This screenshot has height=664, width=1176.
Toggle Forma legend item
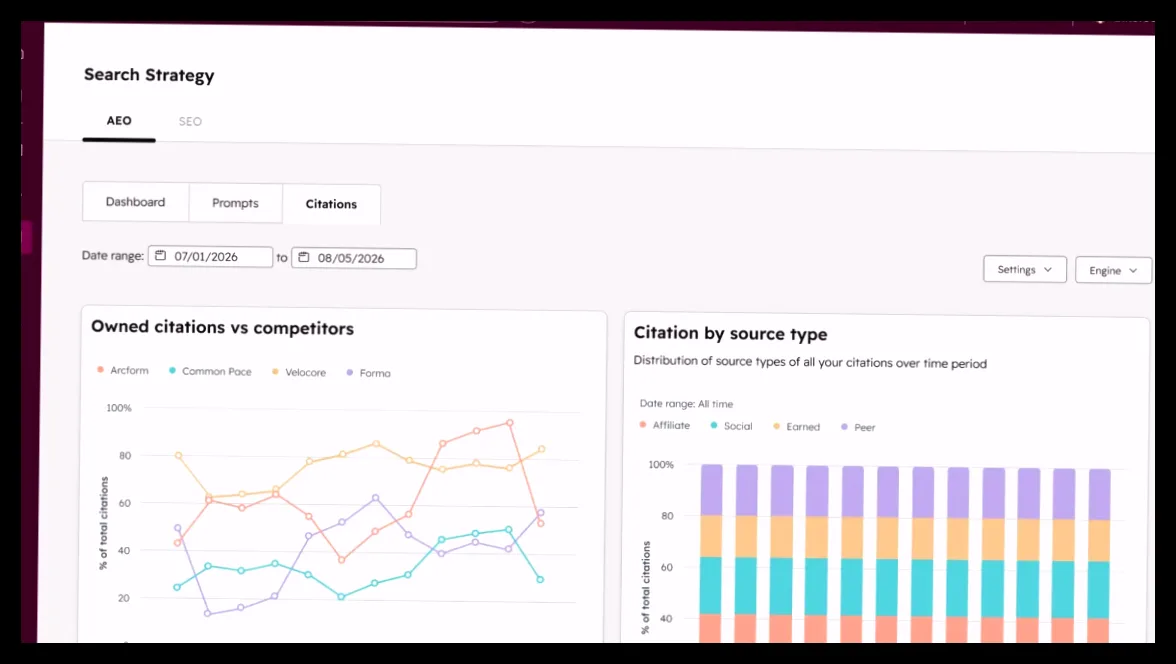368,373
